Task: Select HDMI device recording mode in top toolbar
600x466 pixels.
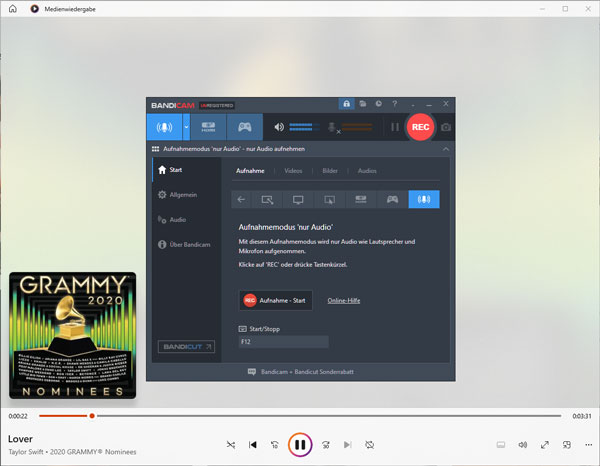Action: point(208,127)
